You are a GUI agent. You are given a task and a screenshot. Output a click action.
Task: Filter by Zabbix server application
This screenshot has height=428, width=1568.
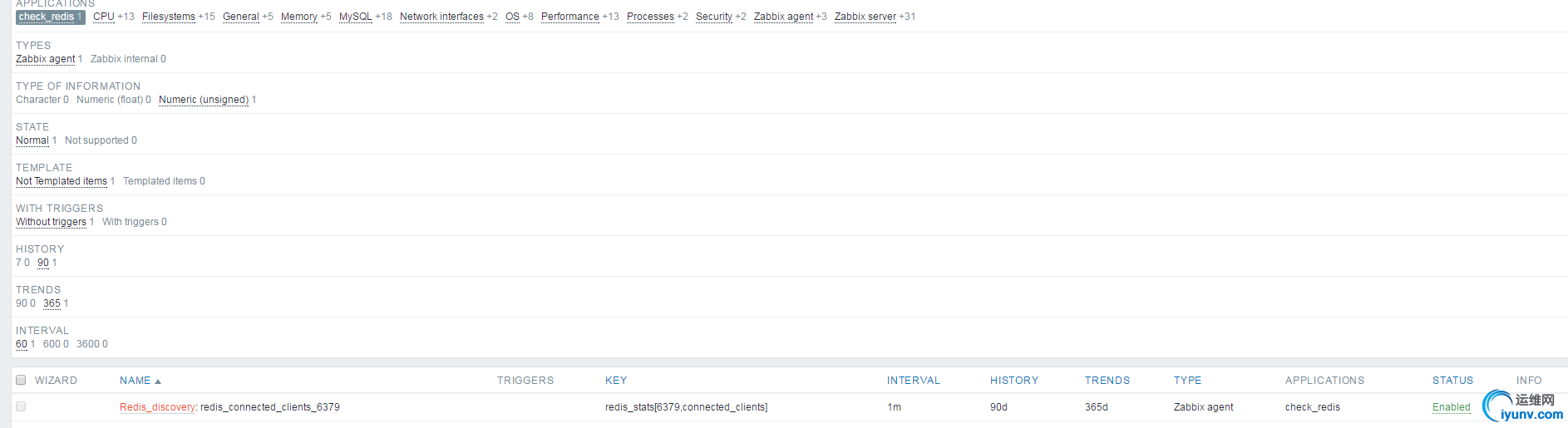pyautogui.click(x=865, y=17)
